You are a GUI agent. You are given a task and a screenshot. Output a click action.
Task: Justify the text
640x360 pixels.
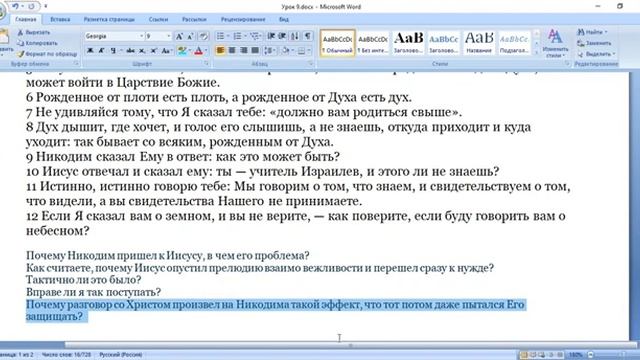tap(255, 51)
